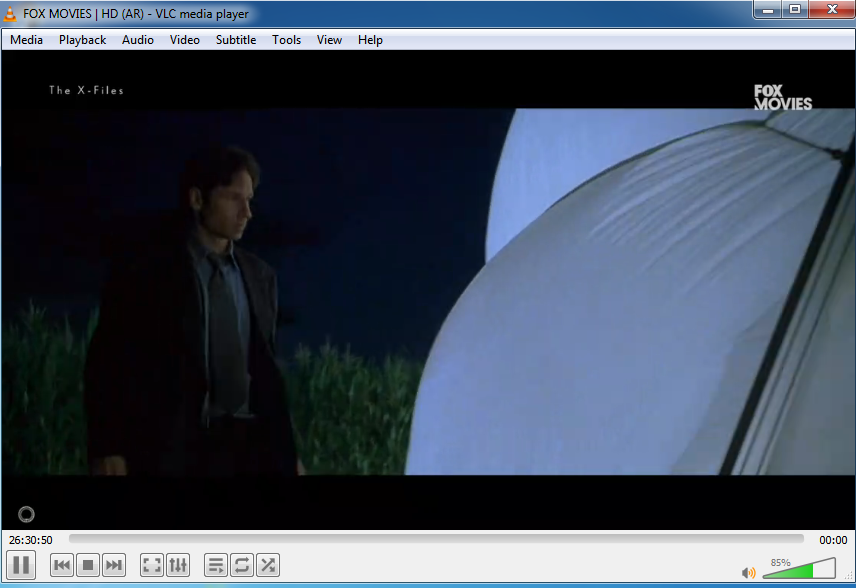856x588 pixels.
Task: Toggle random shuffle playback
Action: (268, 565)
